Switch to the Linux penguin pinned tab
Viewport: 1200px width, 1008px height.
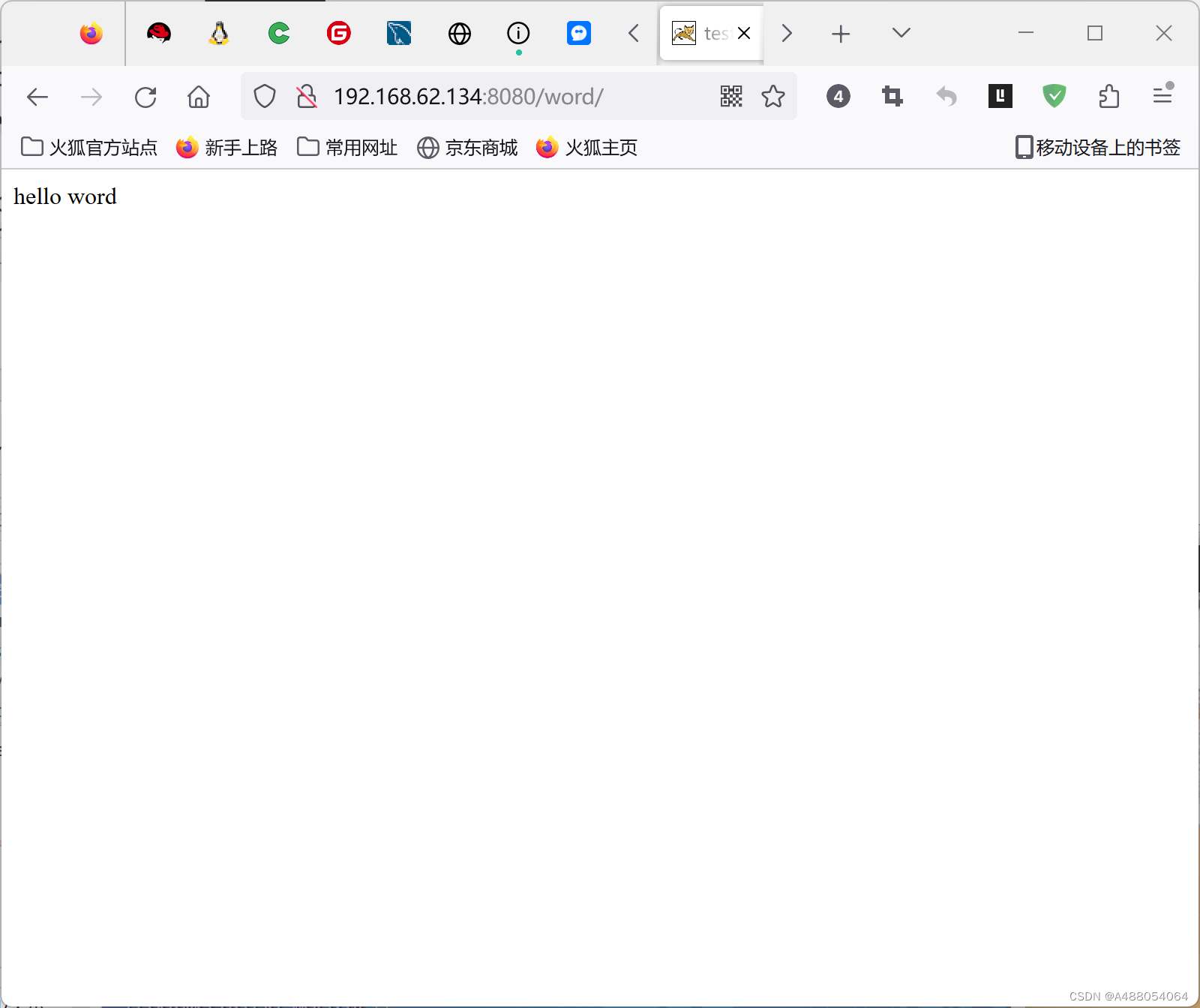click(x=219, y=33)
